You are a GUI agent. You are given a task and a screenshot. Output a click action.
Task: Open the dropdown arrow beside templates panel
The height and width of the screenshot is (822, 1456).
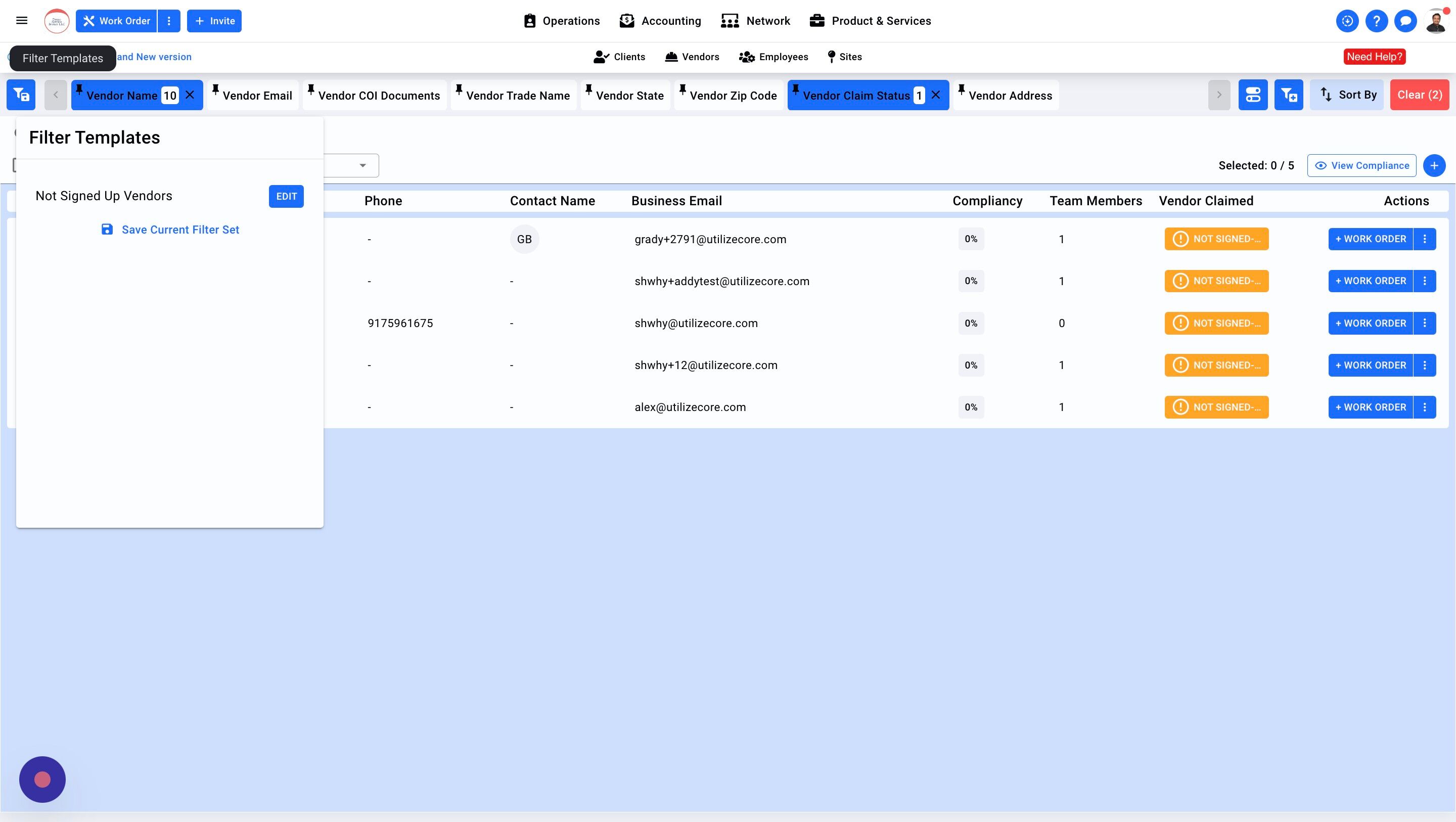[363, 166]
